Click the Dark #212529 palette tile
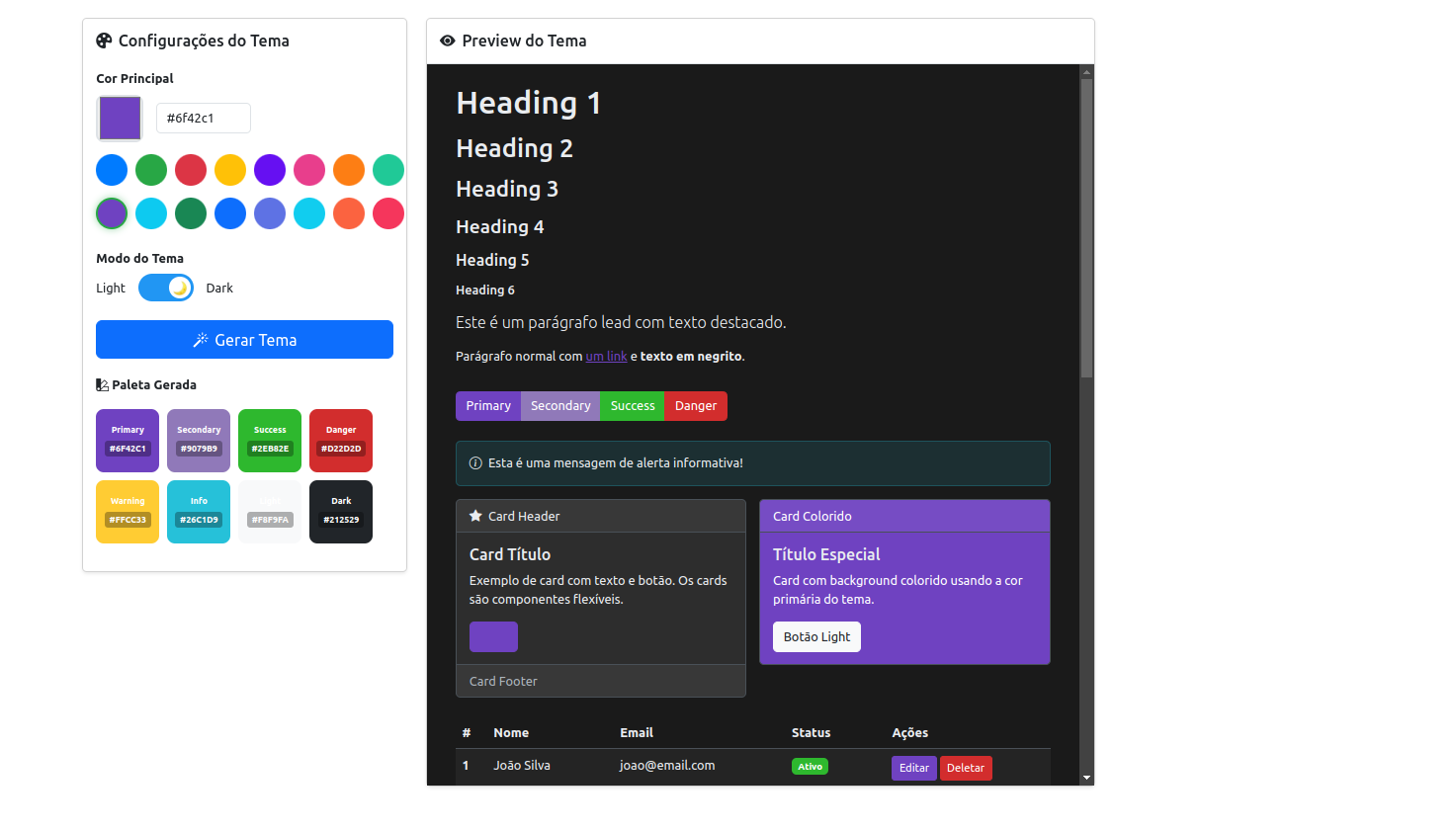Screen dimensions: 1456x831 pyautogui.click(x=341, y=512)
